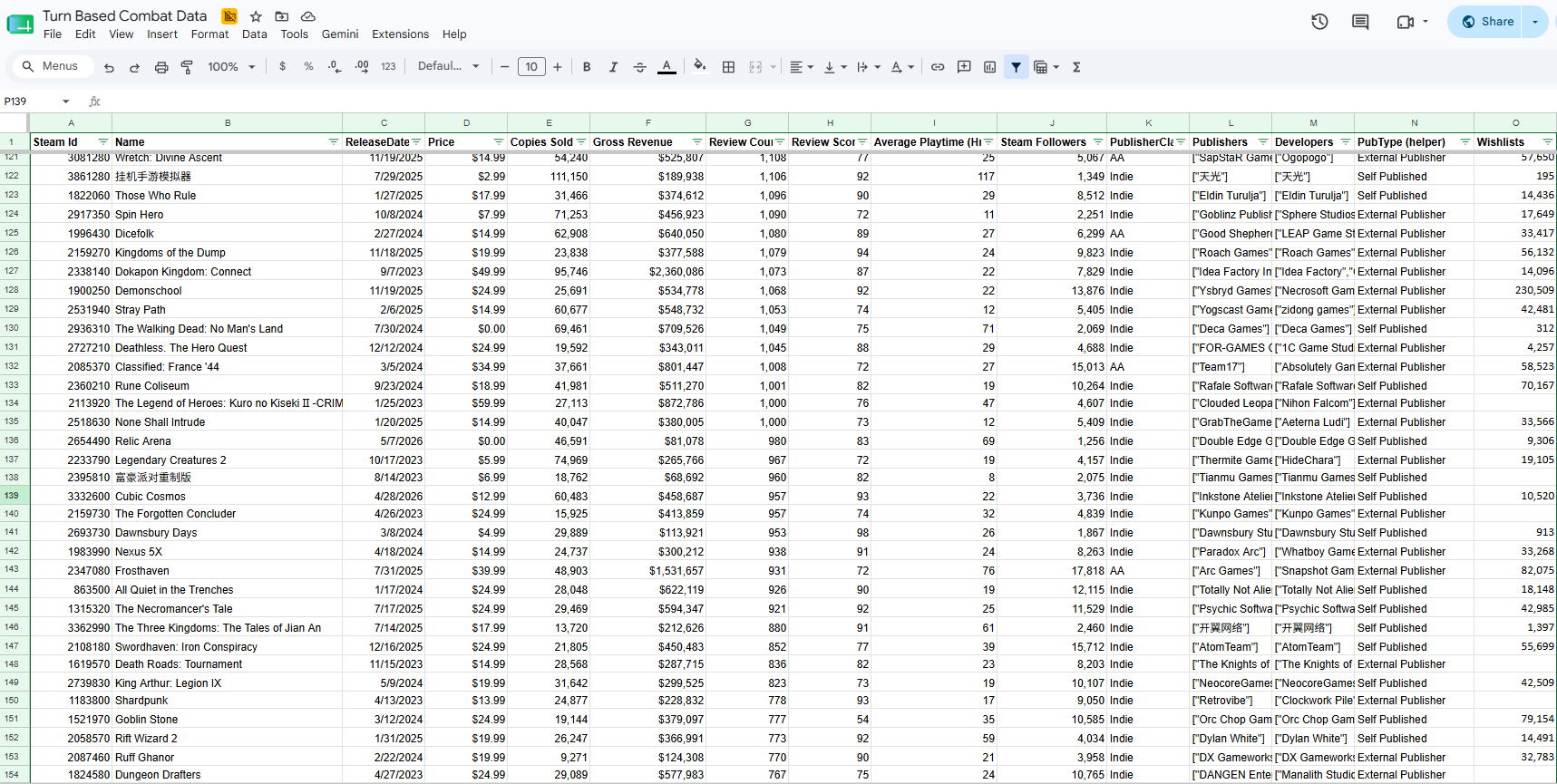Expand text wrapping options
This screenshot has height=784, width=1557.
tap(868, 67)
